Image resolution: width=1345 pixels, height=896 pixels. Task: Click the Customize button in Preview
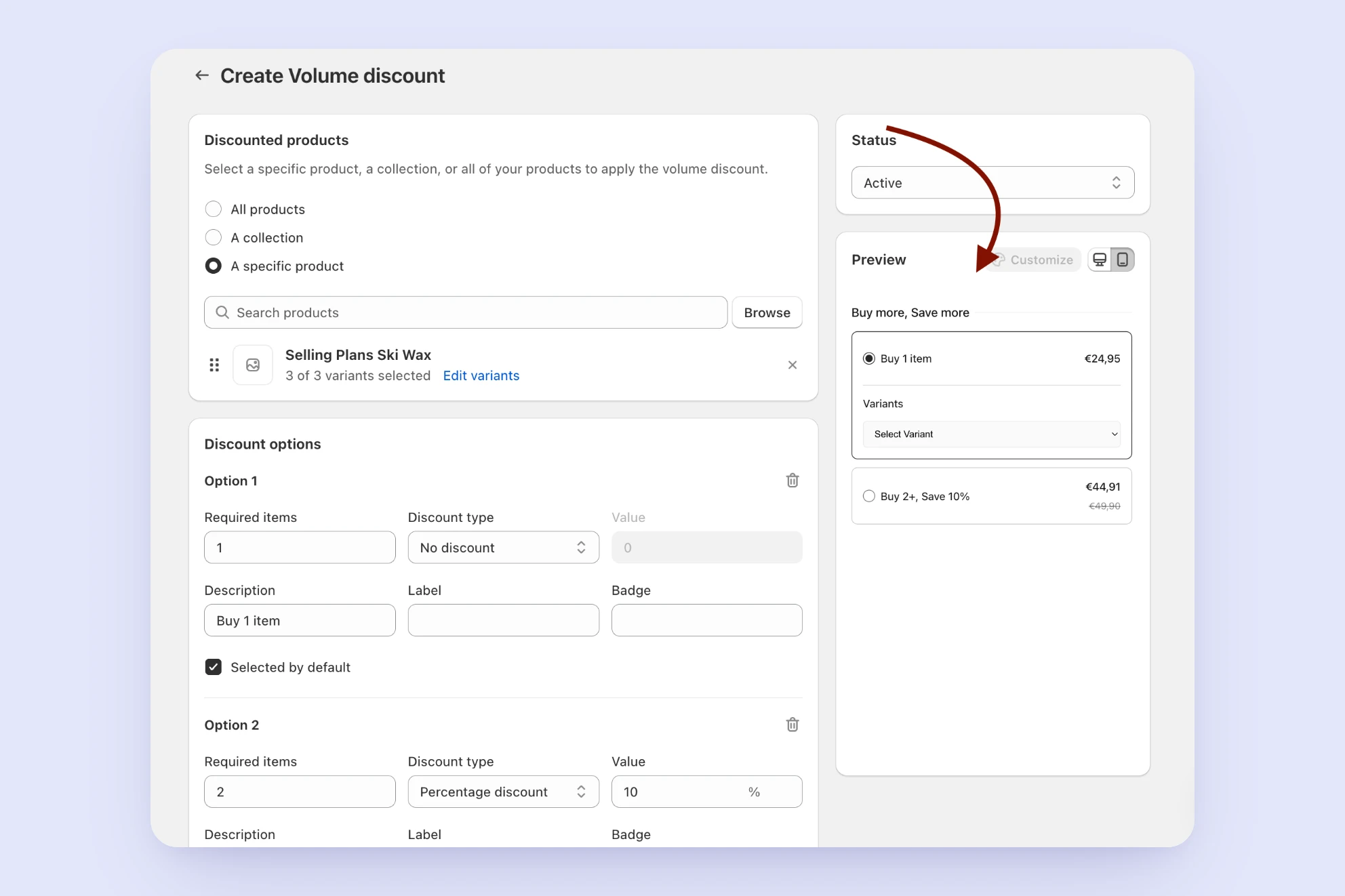click(1034, 260)
